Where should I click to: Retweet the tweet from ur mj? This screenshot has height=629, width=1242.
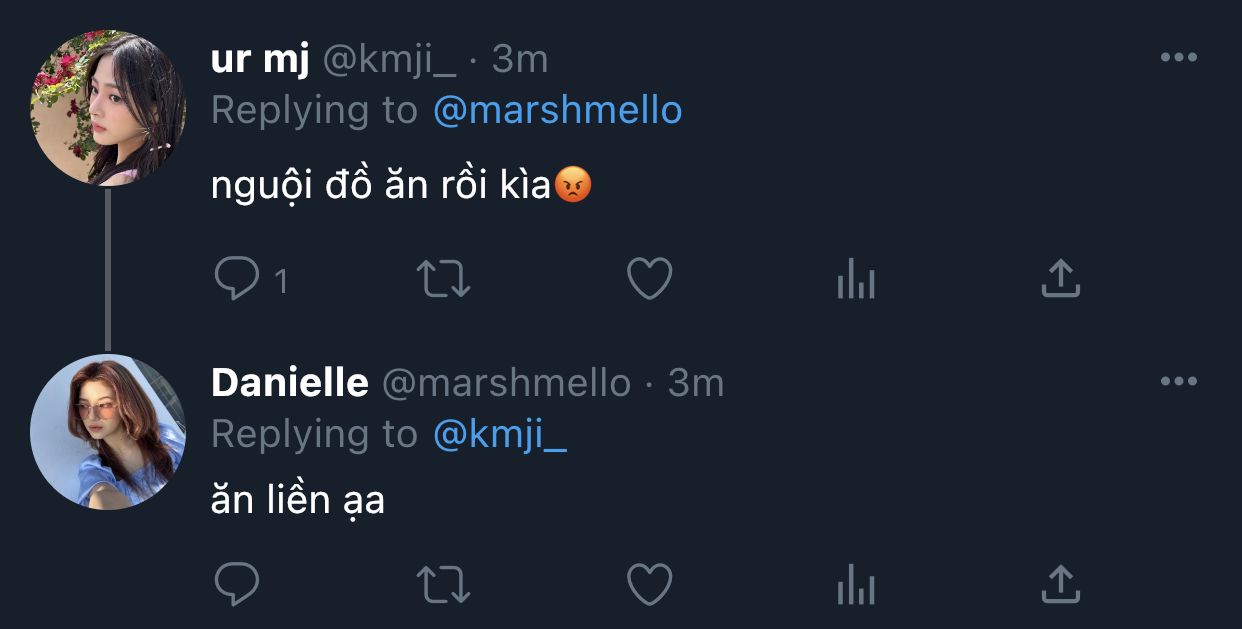click(443, 280)
